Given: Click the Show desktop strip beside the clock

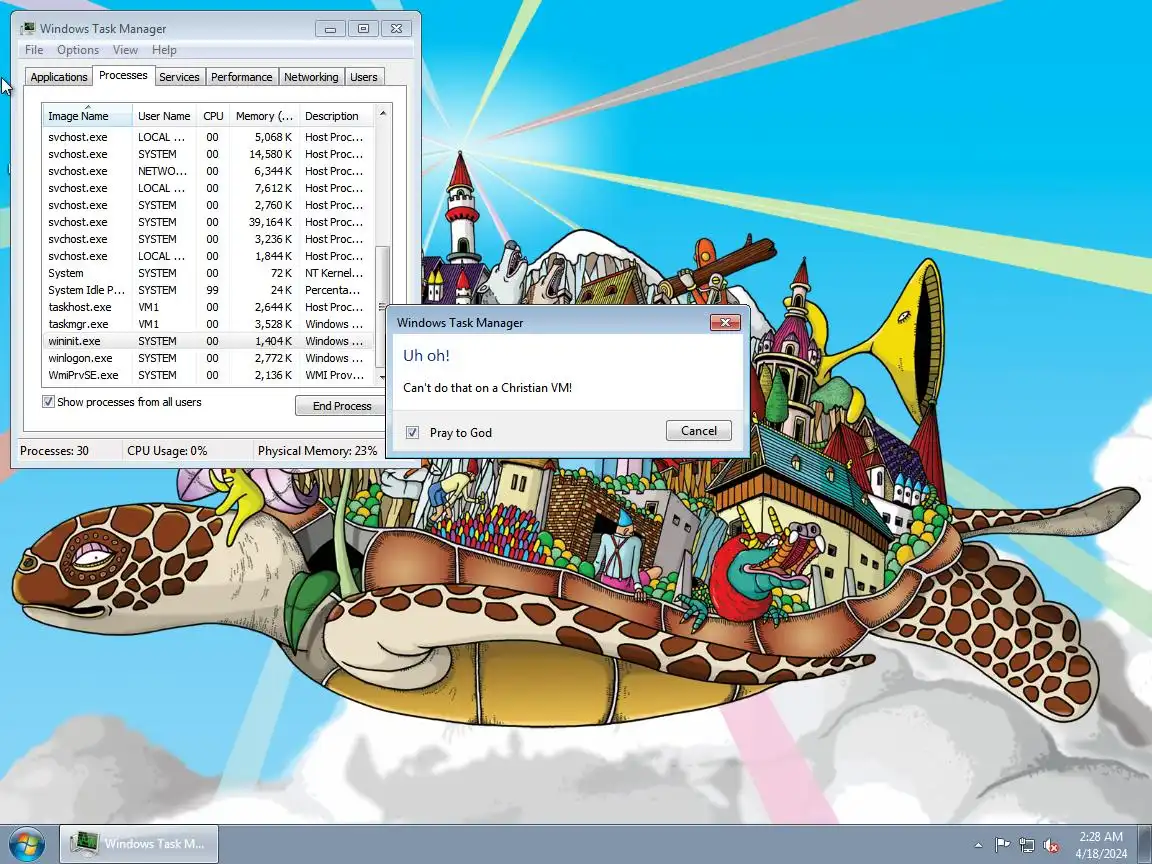Looking at the screenshot, I should click(1145, 844).
